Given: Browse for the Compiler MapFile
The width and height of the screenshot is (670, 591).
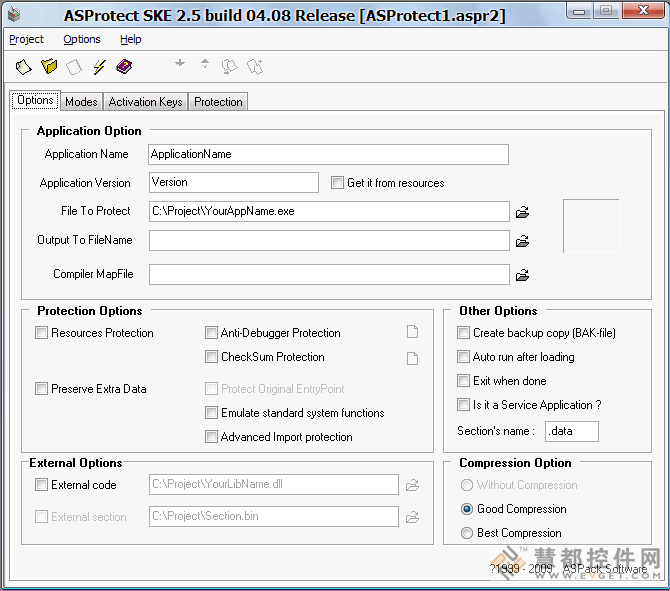Looking at the screenshot, I should tap(522, 275).
